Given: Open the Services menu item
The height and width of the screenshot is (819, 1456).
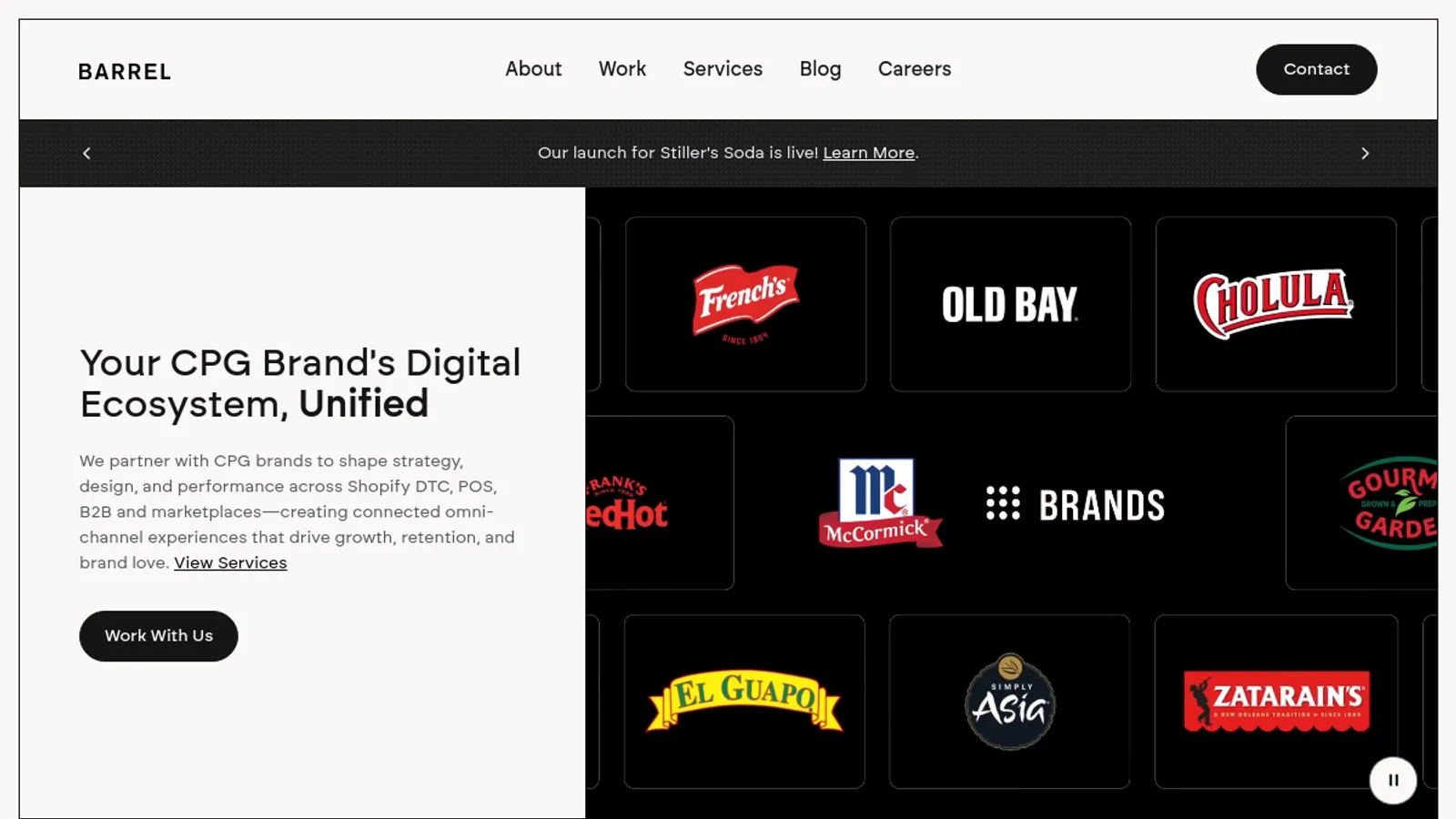Looking at the screenshot, I should 723,69.
